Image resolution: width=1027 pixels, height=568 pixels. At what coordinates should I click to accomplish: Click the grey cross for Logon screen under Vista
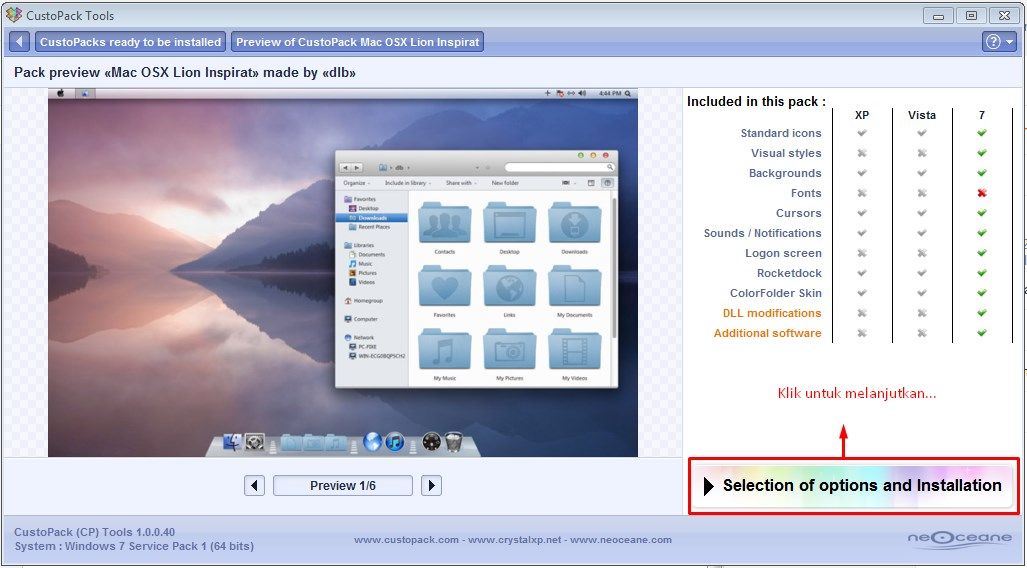pos(922,253)
